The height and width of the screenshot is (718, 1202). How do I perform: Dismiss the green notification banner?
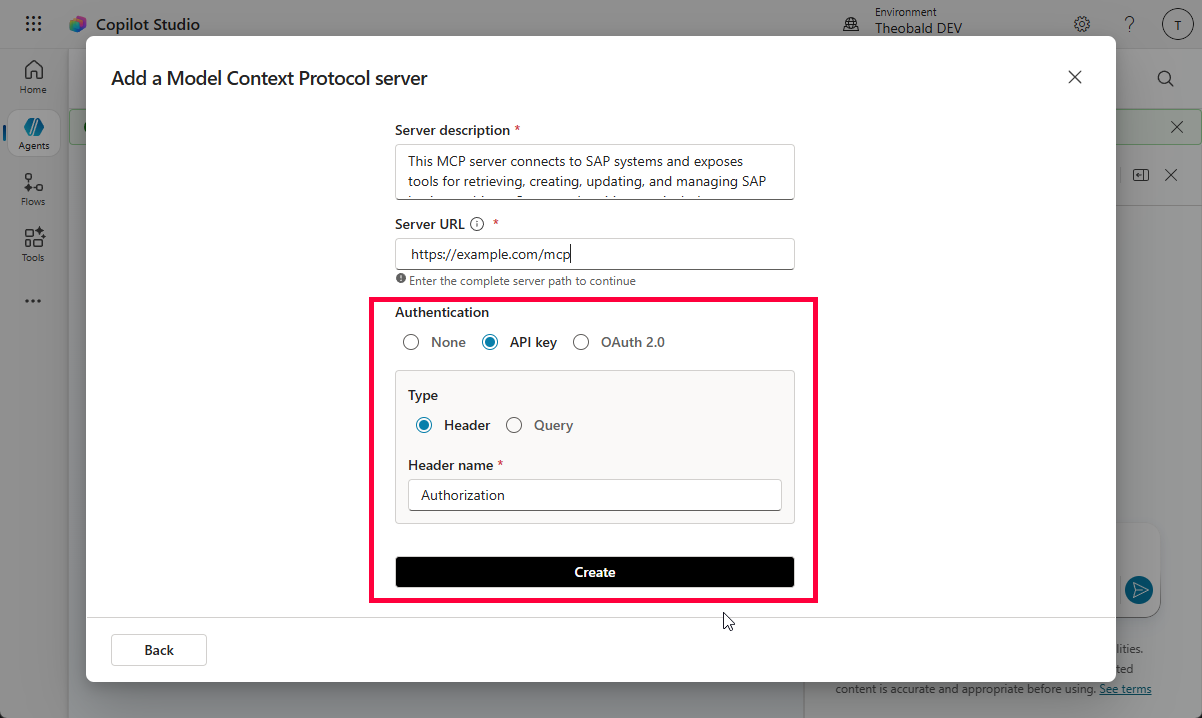point(1177,127)
